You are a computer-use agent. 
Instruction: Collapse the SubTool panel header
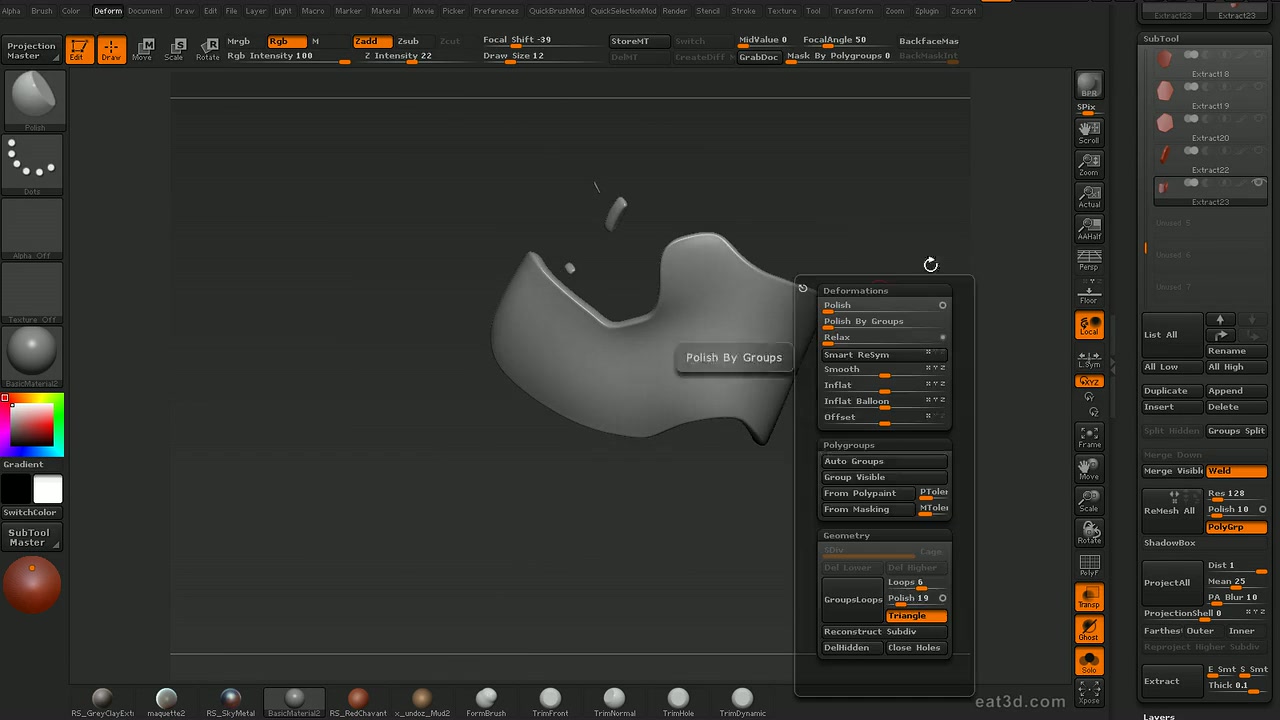[1161, 39]
